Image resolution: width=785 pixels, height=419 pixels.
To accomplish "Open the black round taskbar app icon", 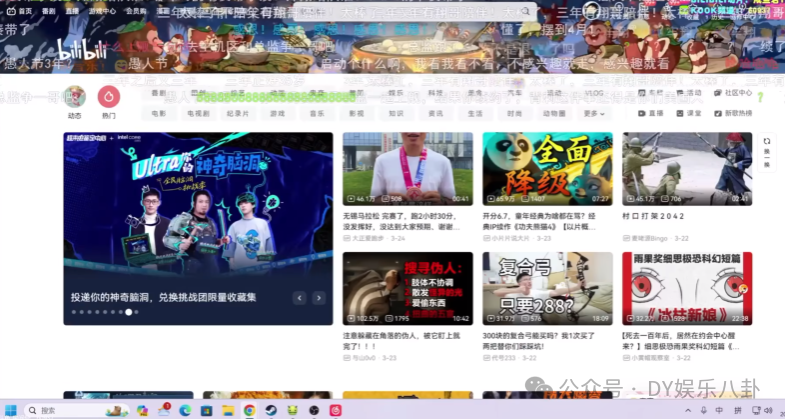I will pos(314,410).
